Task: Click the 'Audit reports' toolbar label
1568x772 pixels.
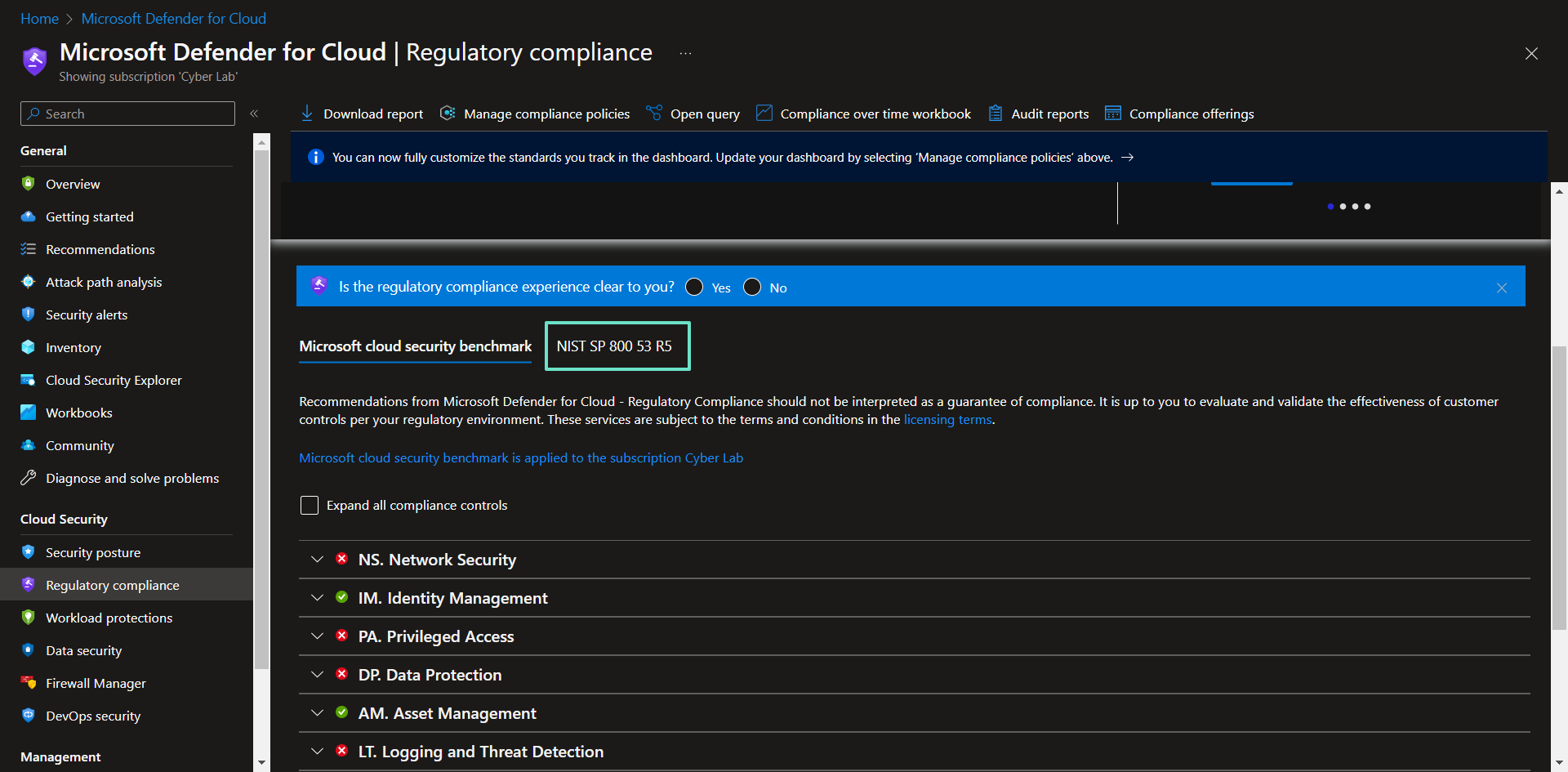Action: (x=1049, y=114)
